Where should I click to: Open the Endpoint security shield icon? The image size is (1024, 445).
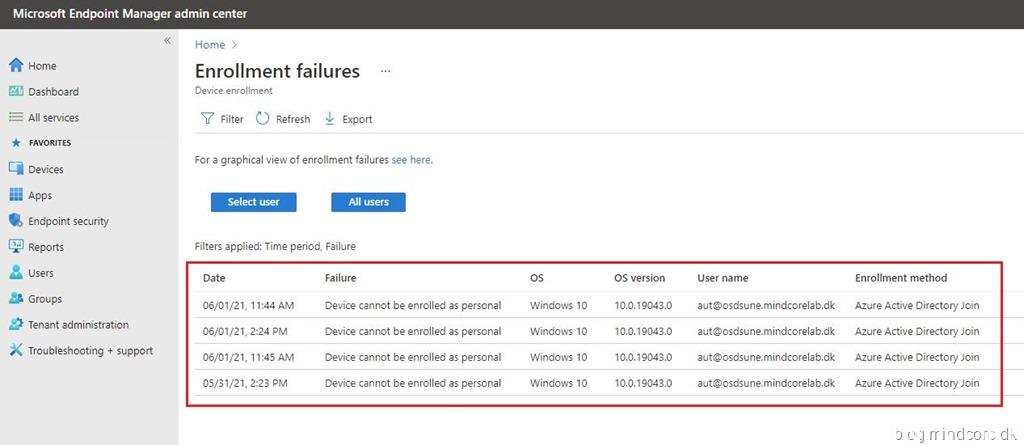point(16,221)
